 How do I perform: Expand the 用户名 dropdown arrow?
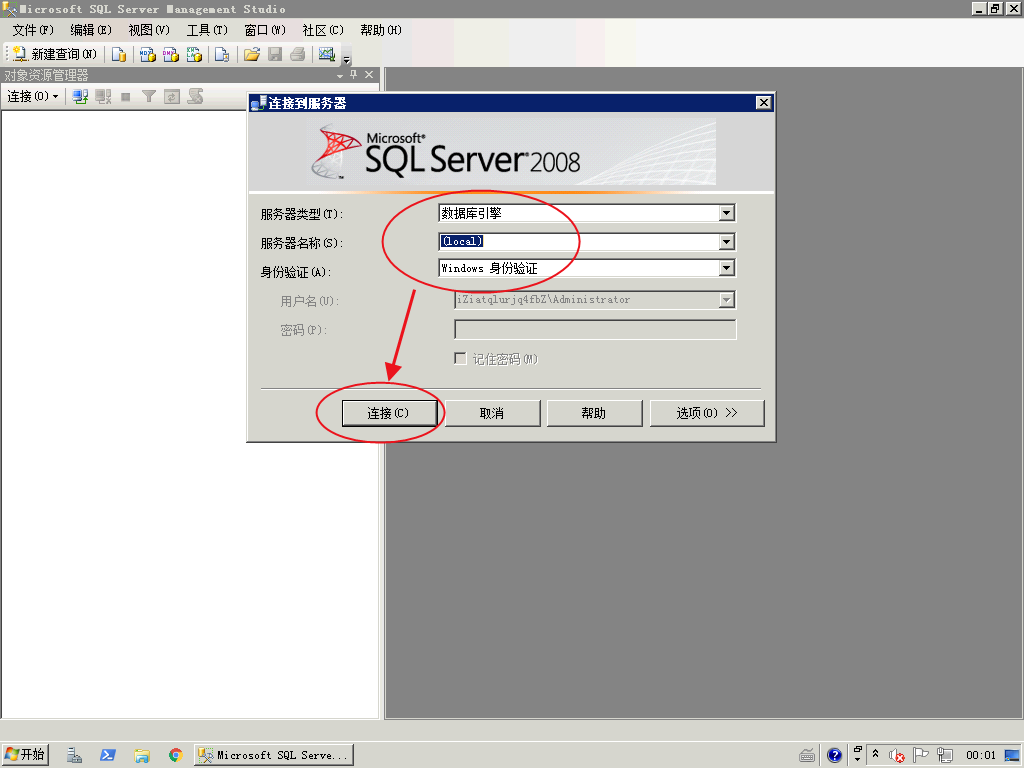(726, 300)
